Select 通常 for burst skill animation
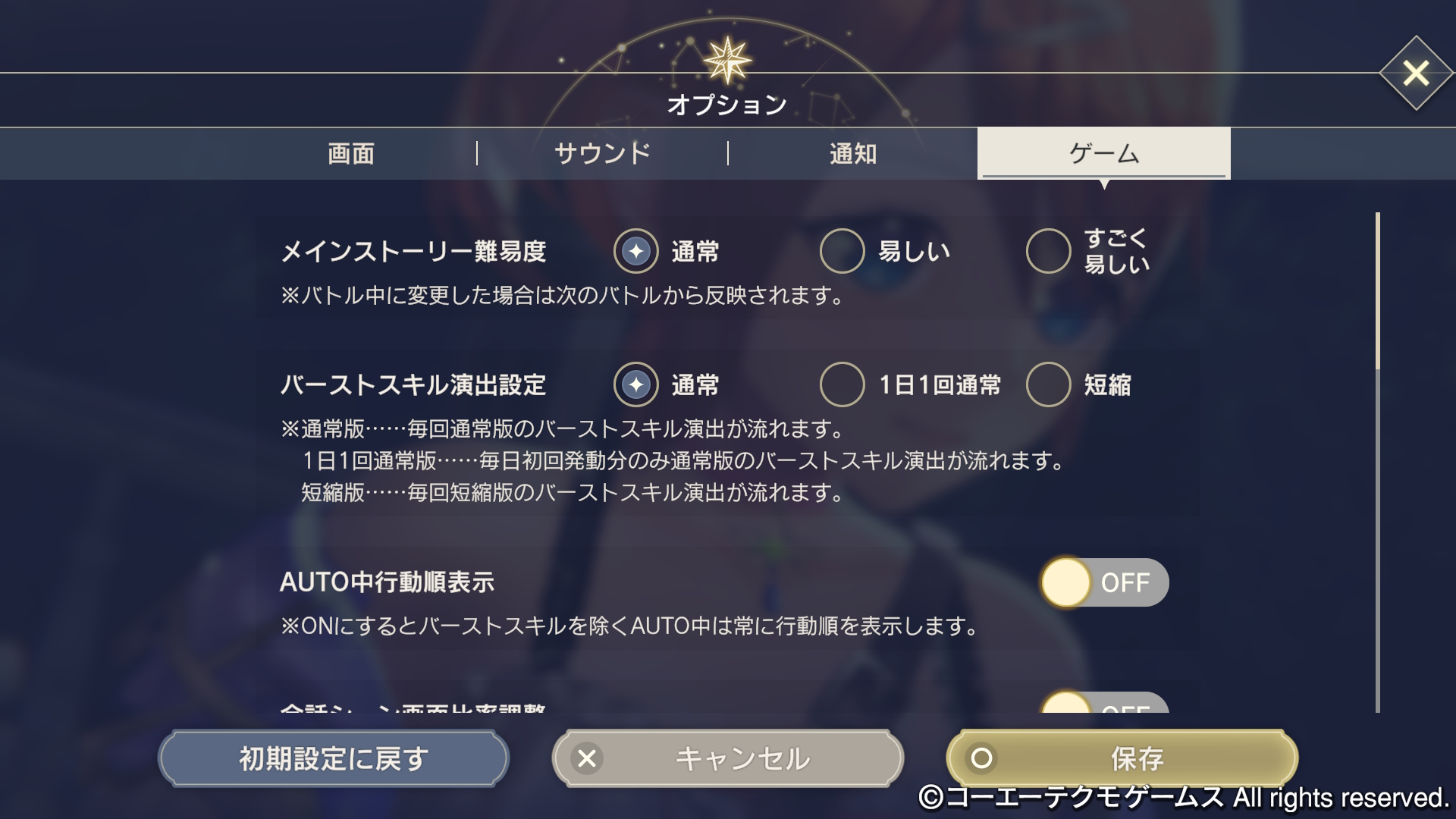This screenshot has width=1456, height=819. [x=636, y=384]
